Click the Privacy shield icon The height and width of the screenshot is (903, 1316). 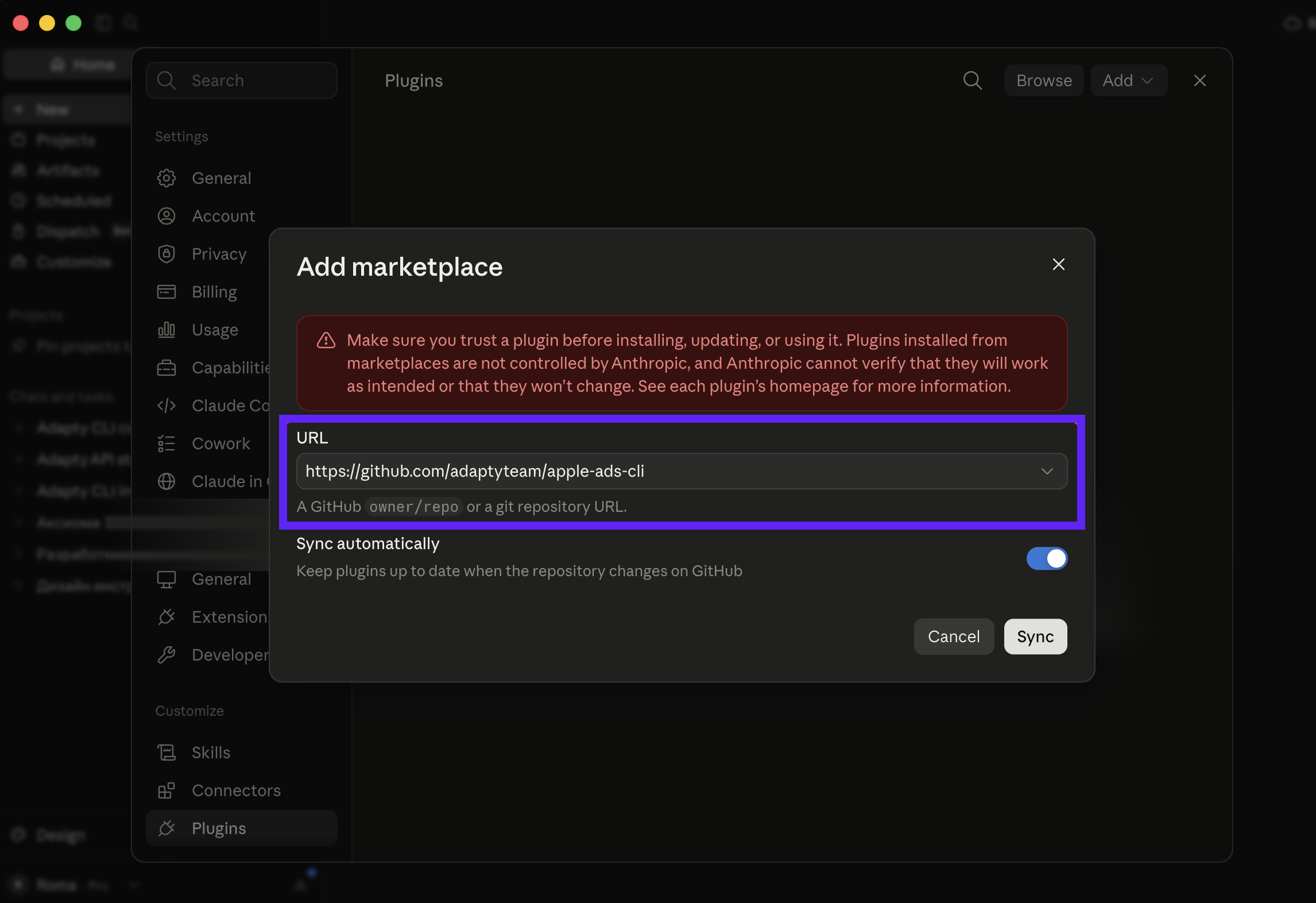(x=167, y=254)
